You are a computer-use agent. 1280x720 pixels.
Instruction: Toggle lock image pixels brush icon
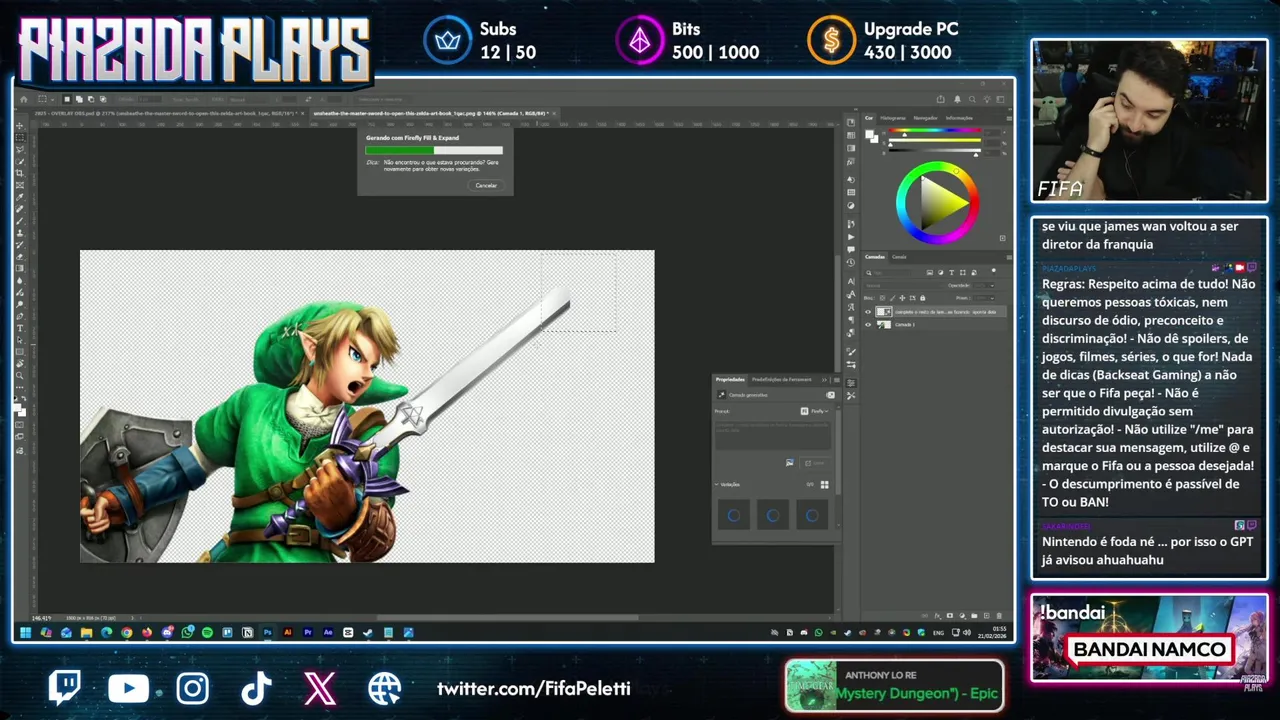(893, 298)
